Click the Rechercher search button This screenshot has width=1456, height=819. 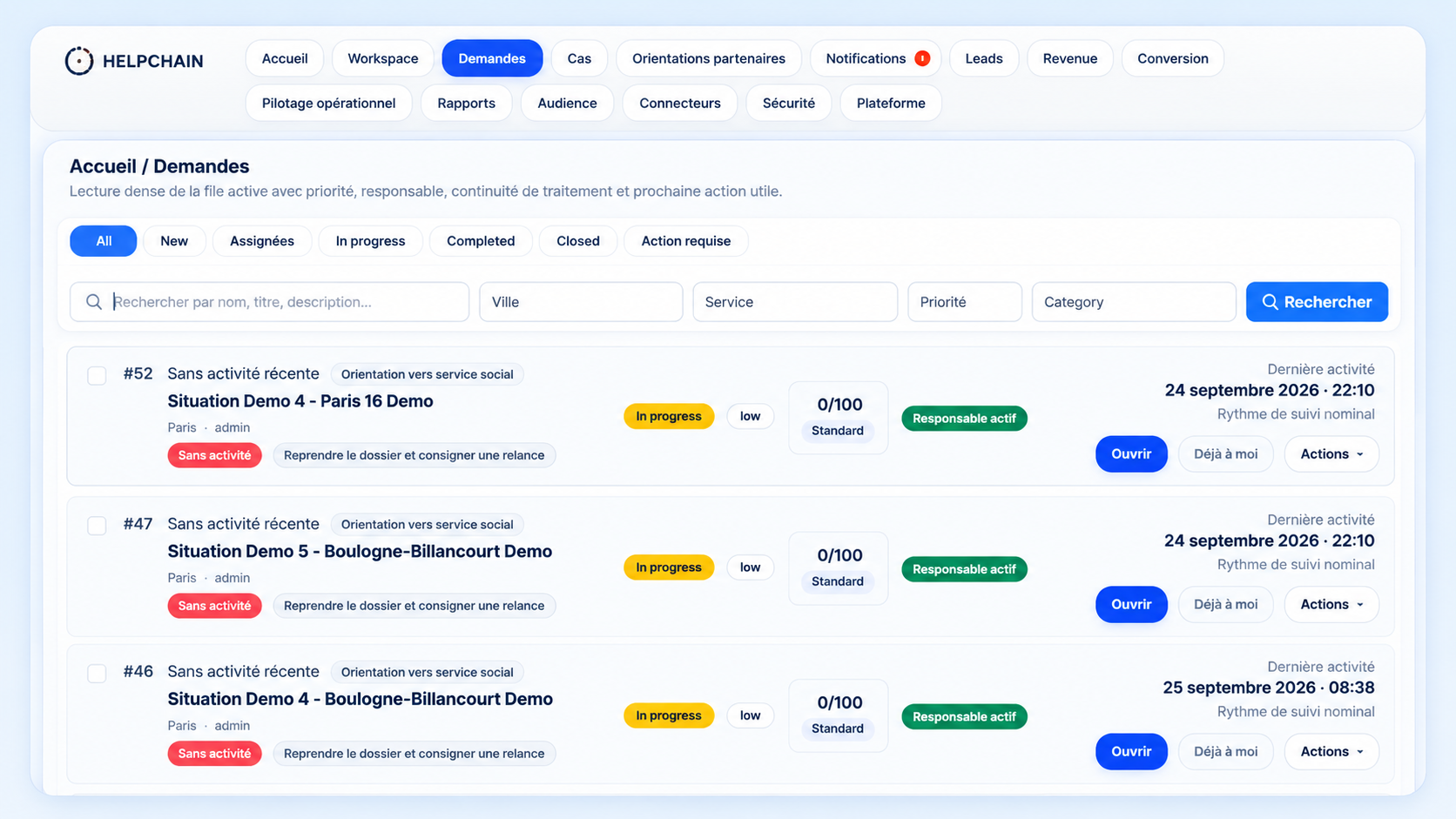[x=1317, y=302]
